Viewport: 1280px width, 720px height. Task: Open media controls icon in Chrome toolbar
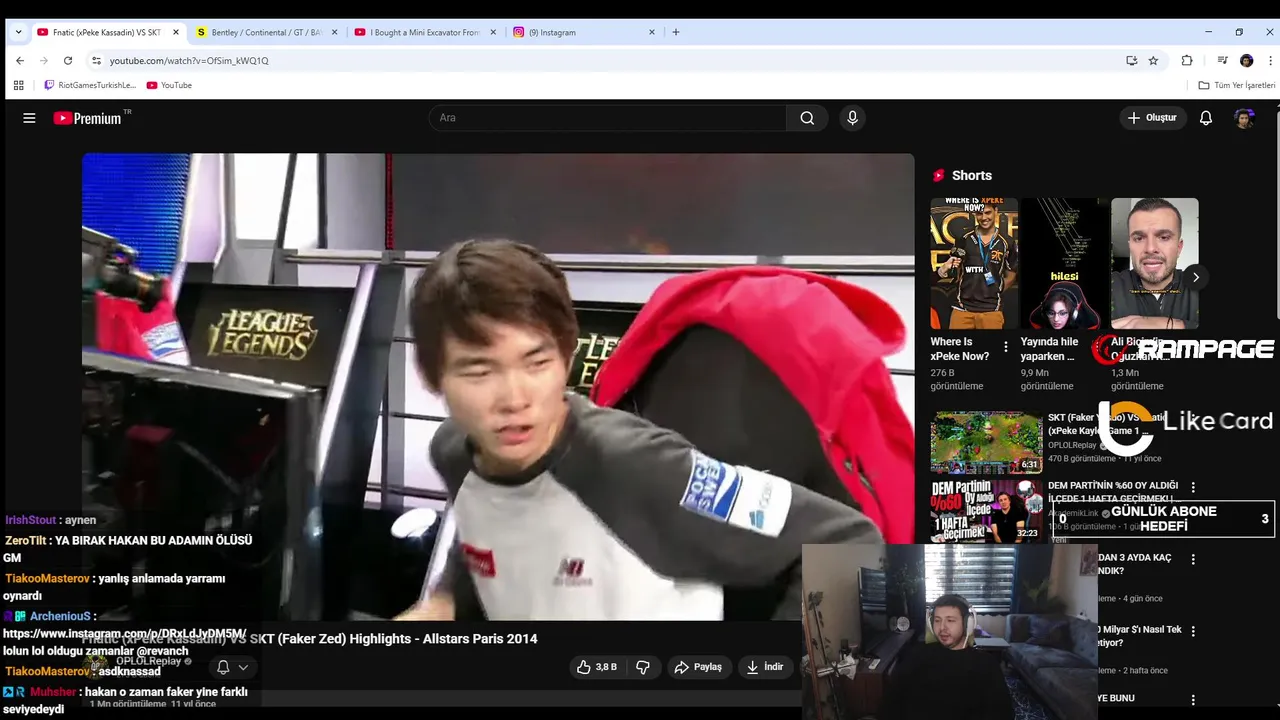pyautogui.click(x=1222, y=60)
